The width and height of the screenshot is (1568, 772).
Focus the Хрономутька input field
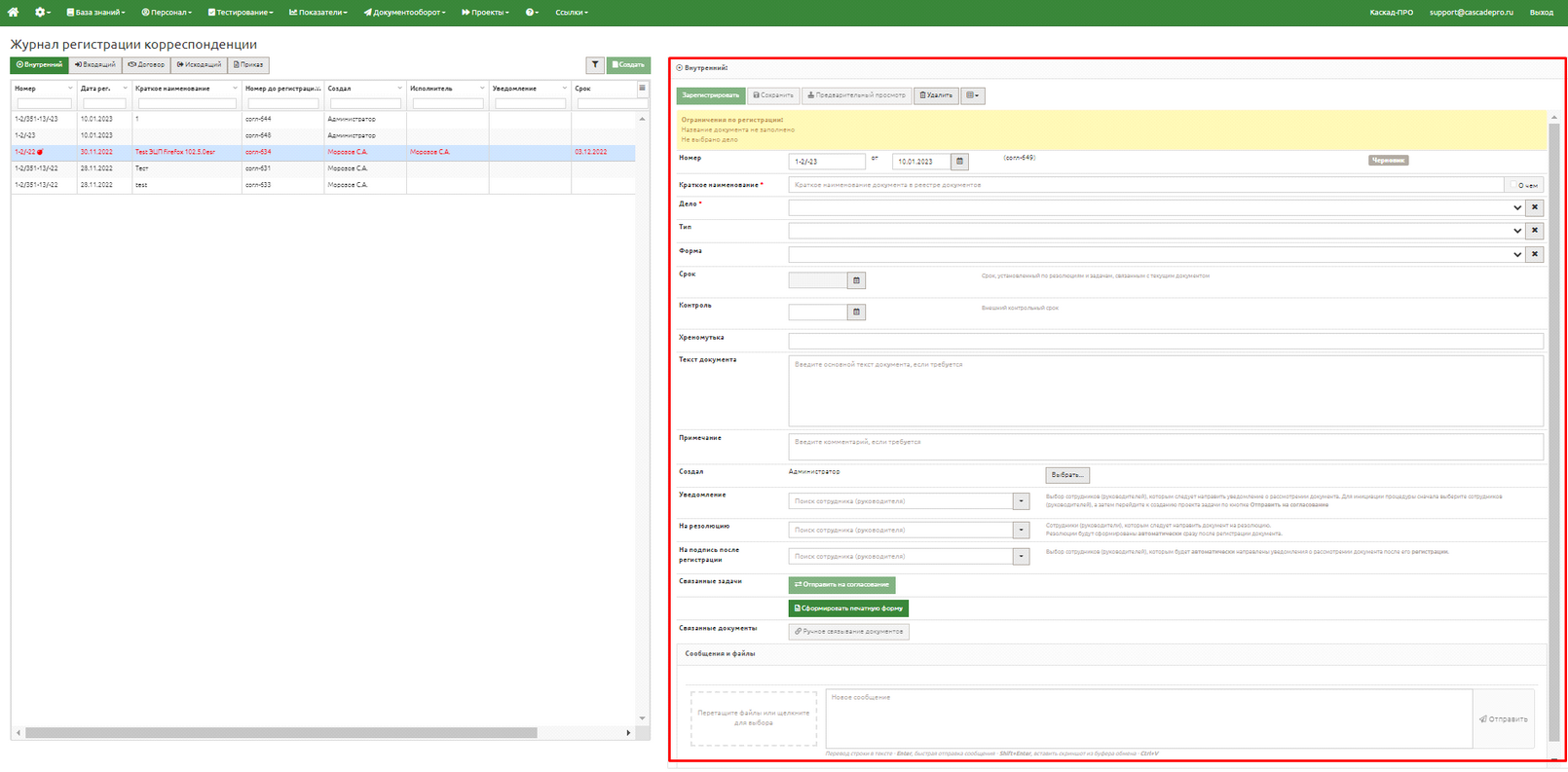pos(1166,341)
